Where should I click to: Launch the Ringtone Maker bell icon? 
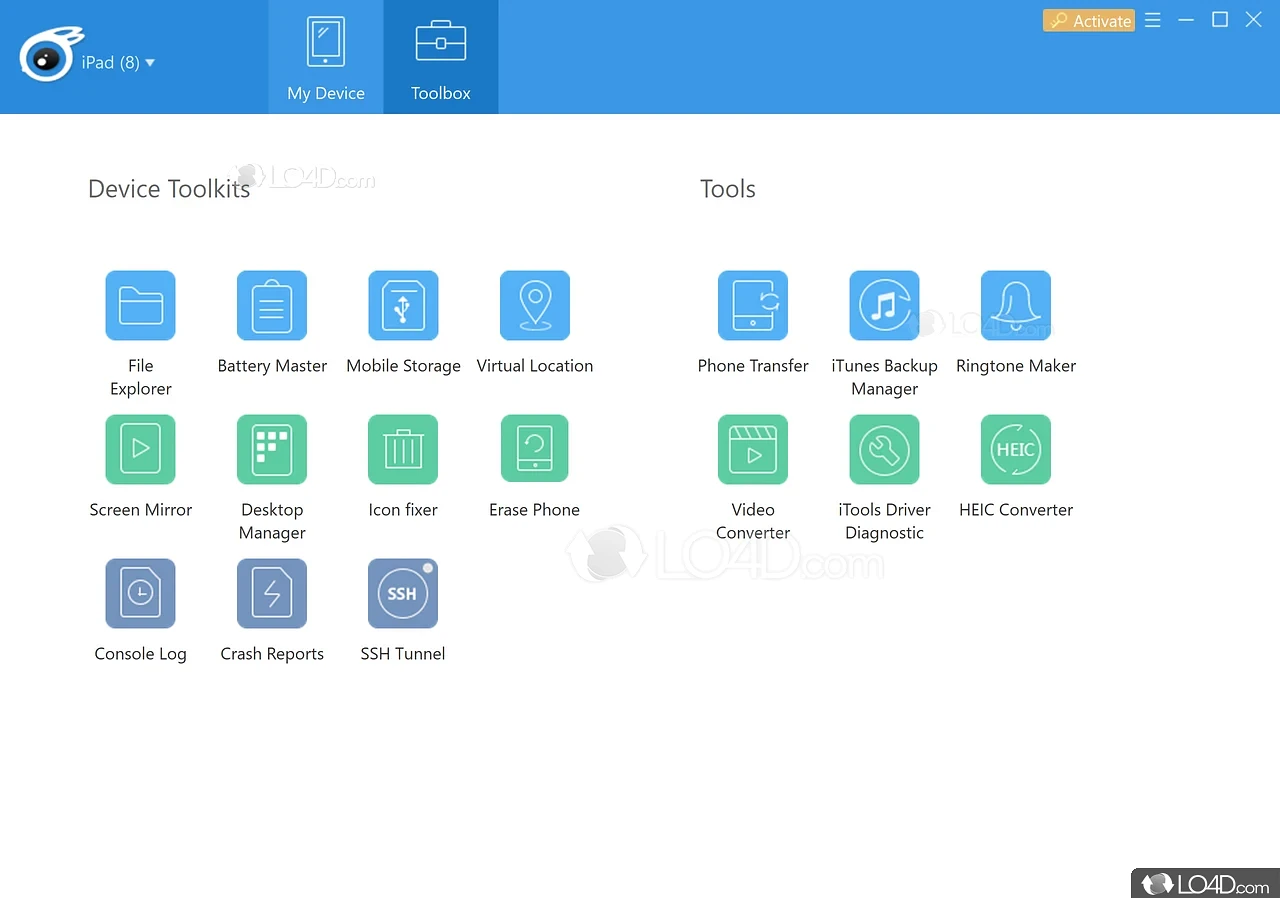click(x=1016, y=305)
